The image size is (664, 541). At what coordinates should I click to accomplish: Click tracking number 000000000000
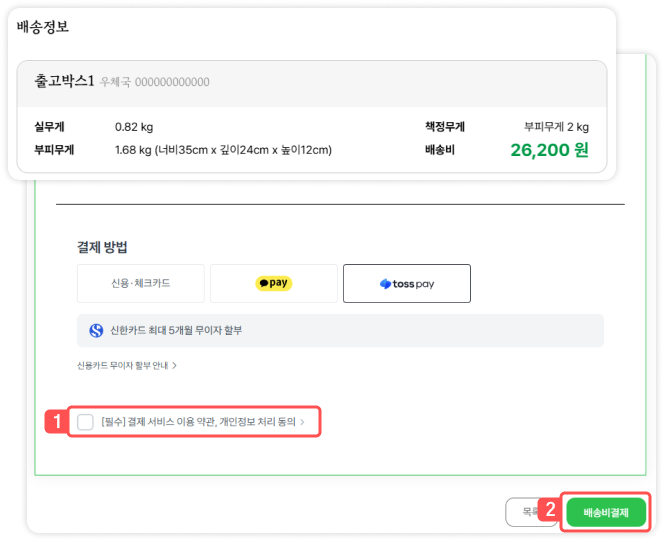[172, 82]
